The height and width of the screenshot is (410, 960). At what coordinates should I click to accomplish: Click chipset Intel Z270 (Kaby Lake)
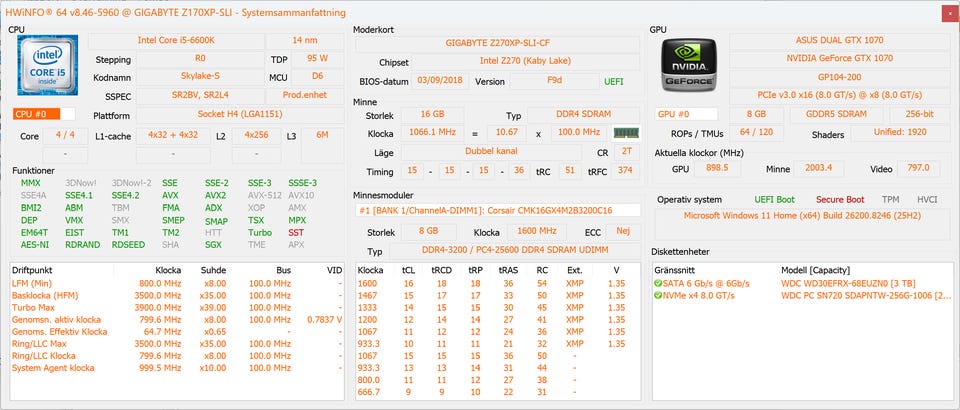pos(525,62)
